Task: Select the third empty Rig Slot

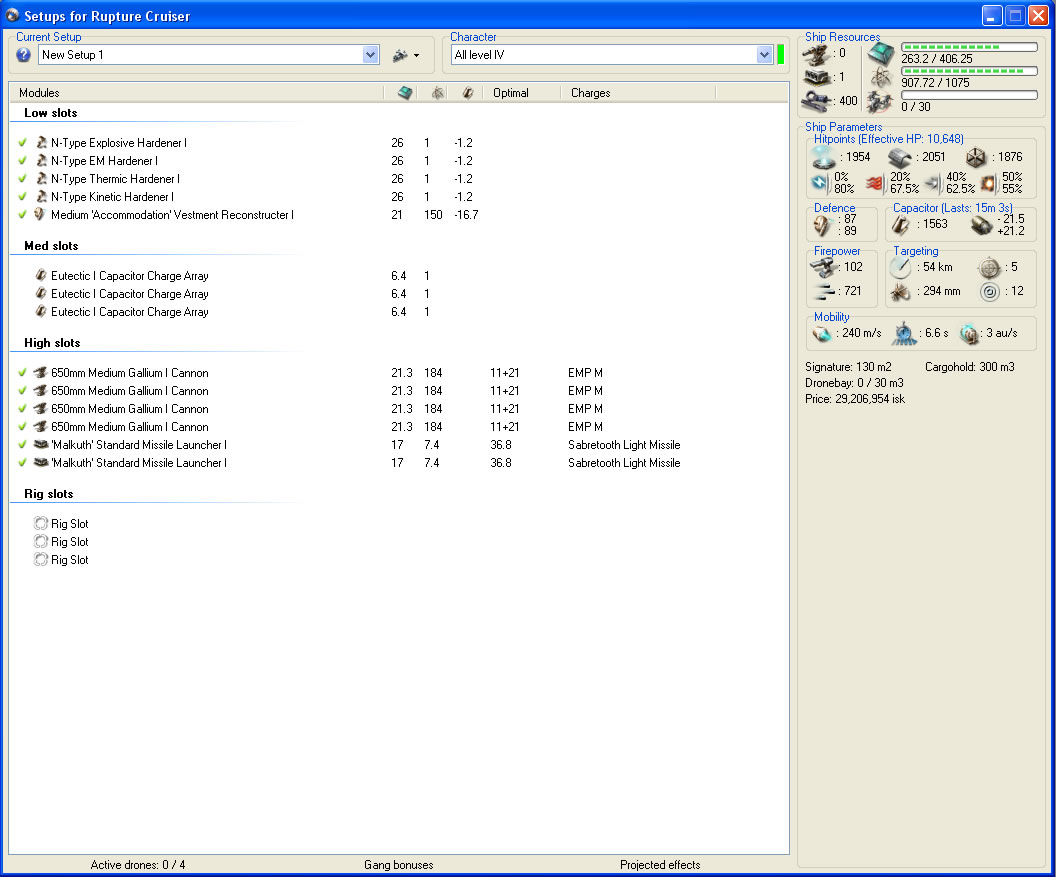Action: coord(61,560)
